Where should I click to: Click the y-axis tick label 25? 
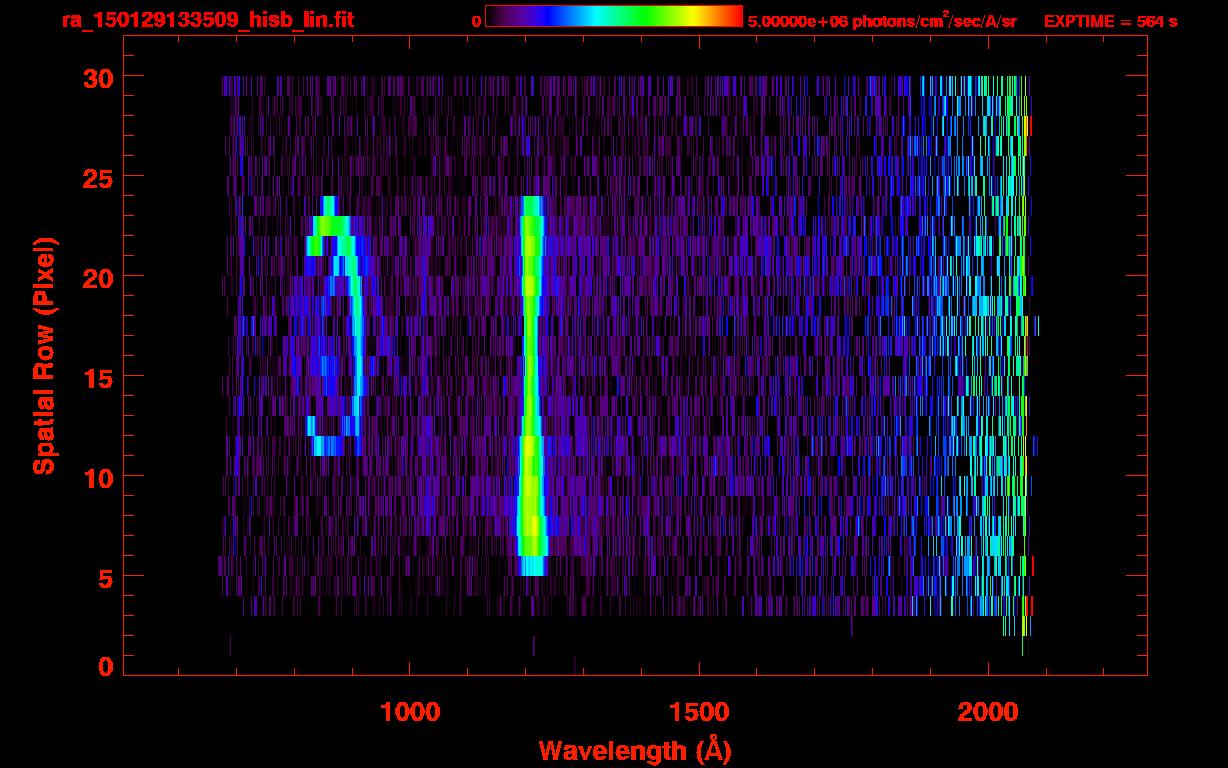[96, 177]
